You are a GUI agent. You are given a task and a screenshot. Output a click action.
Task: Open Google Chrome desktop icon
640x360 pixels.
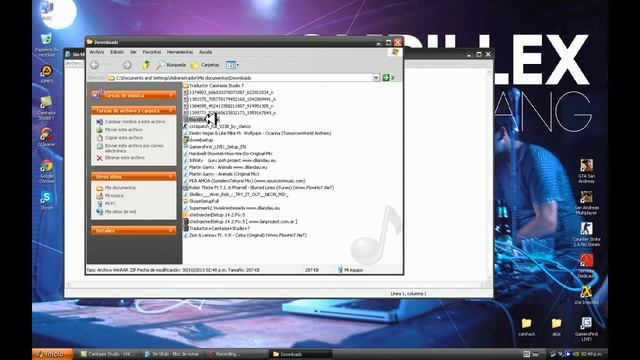pos(47,171)
